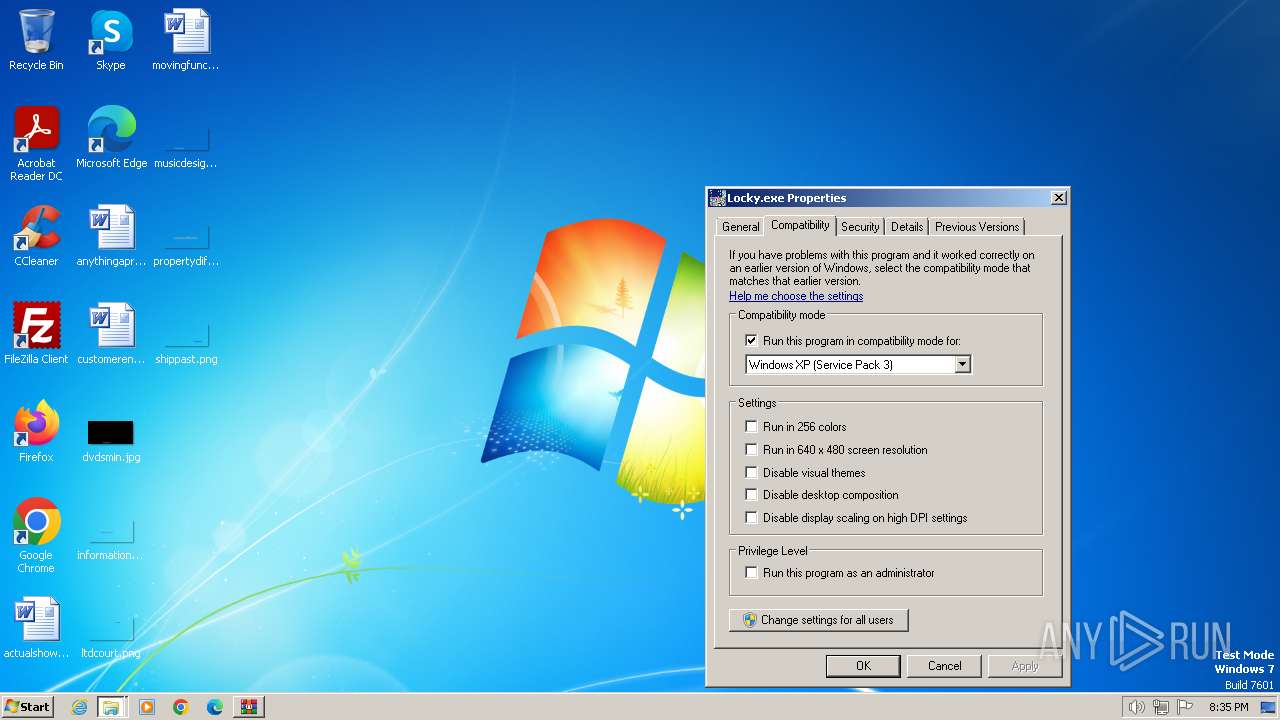
Task: Select the CCleaner desktop shortcut
Action: point(36,236)
